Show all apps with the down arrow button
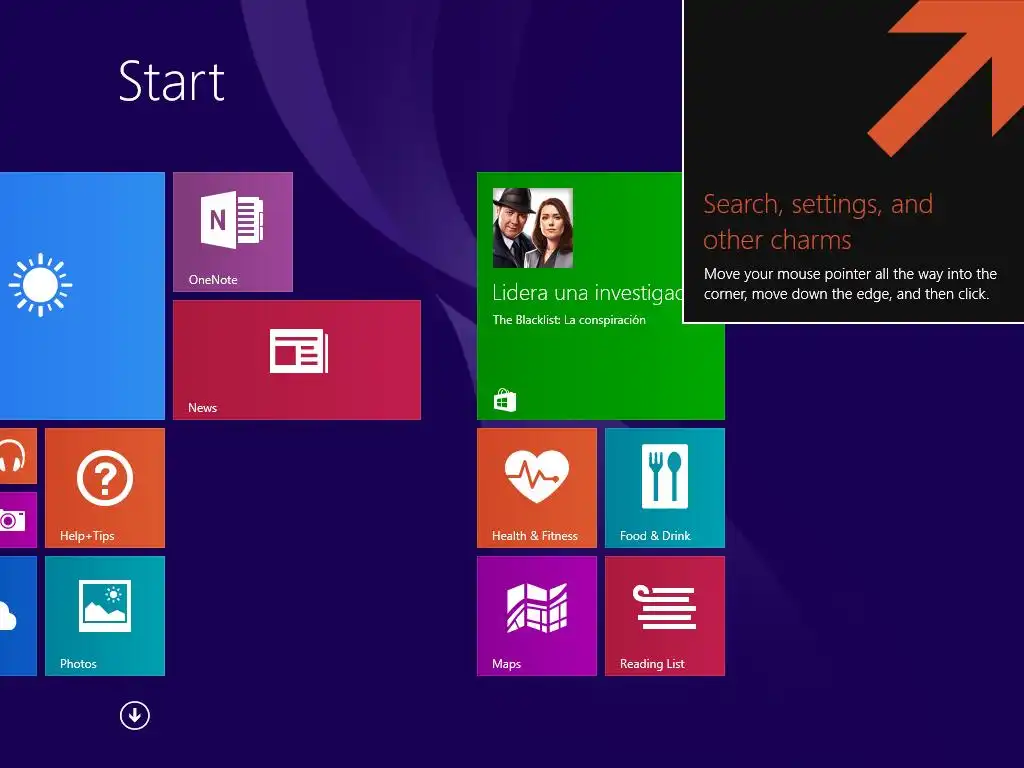 pos(135,715)
